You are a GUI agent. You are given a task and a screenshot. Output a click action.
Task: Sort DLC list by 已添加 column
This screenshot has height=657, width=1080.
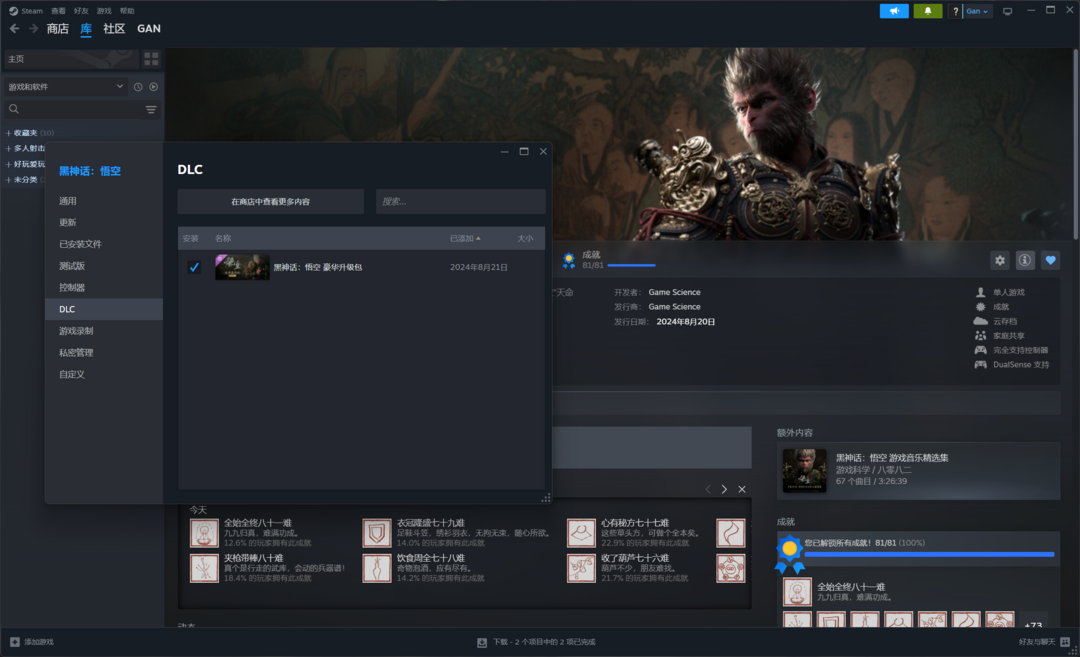coord(464,238)
